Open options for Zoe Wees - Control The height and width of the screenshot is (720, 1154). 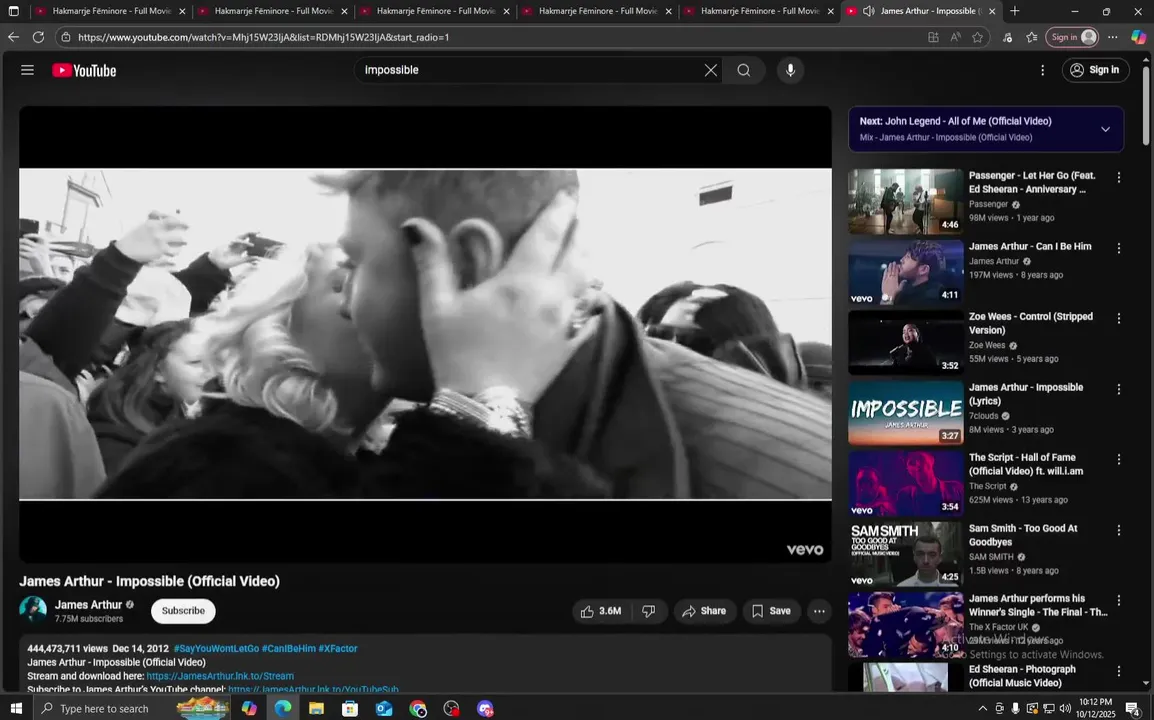pyautogui.click(x=1119, y=319)
